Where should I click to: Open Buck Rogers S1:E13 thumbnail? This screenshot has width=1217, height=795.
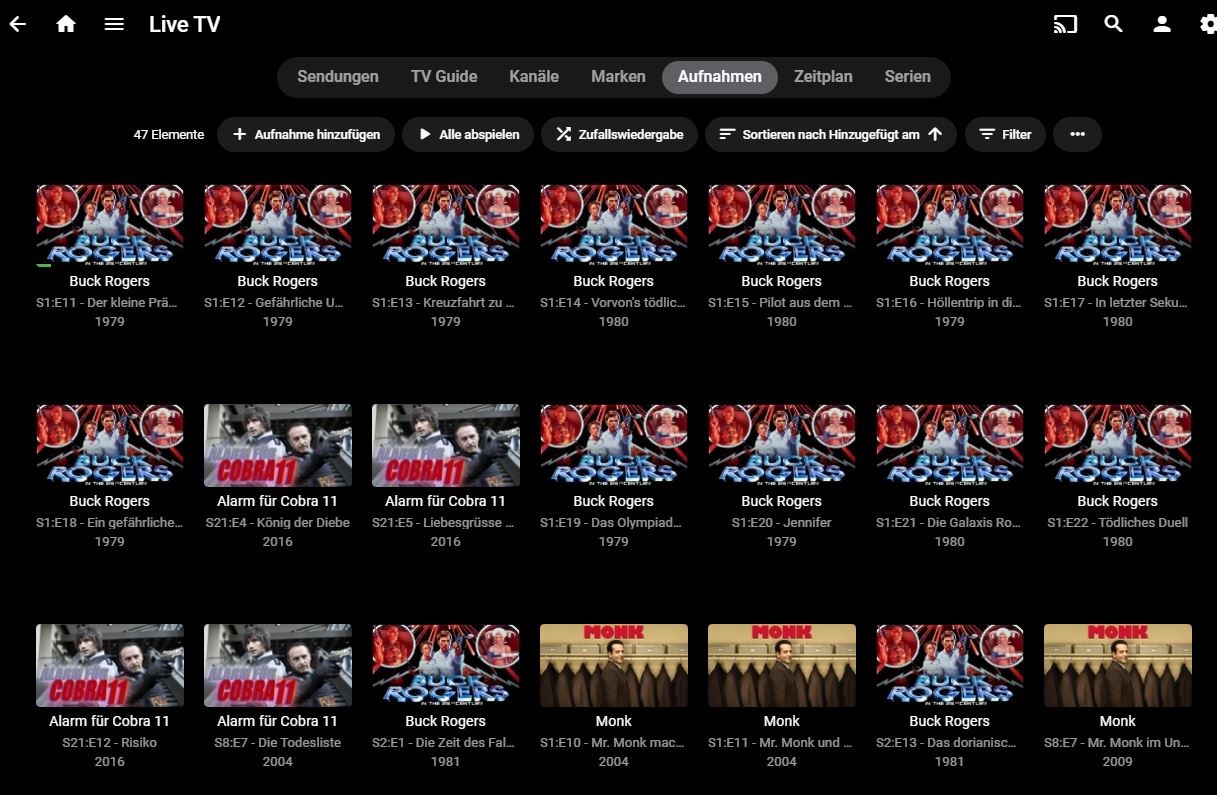446,226
